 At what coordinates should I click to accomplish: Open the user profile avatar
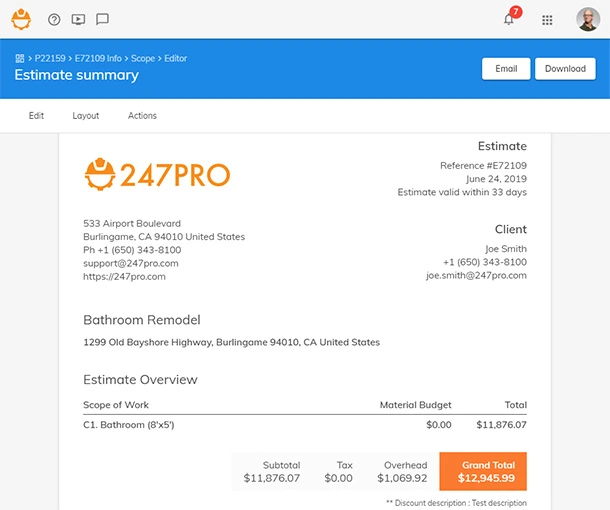pos(588,19)
